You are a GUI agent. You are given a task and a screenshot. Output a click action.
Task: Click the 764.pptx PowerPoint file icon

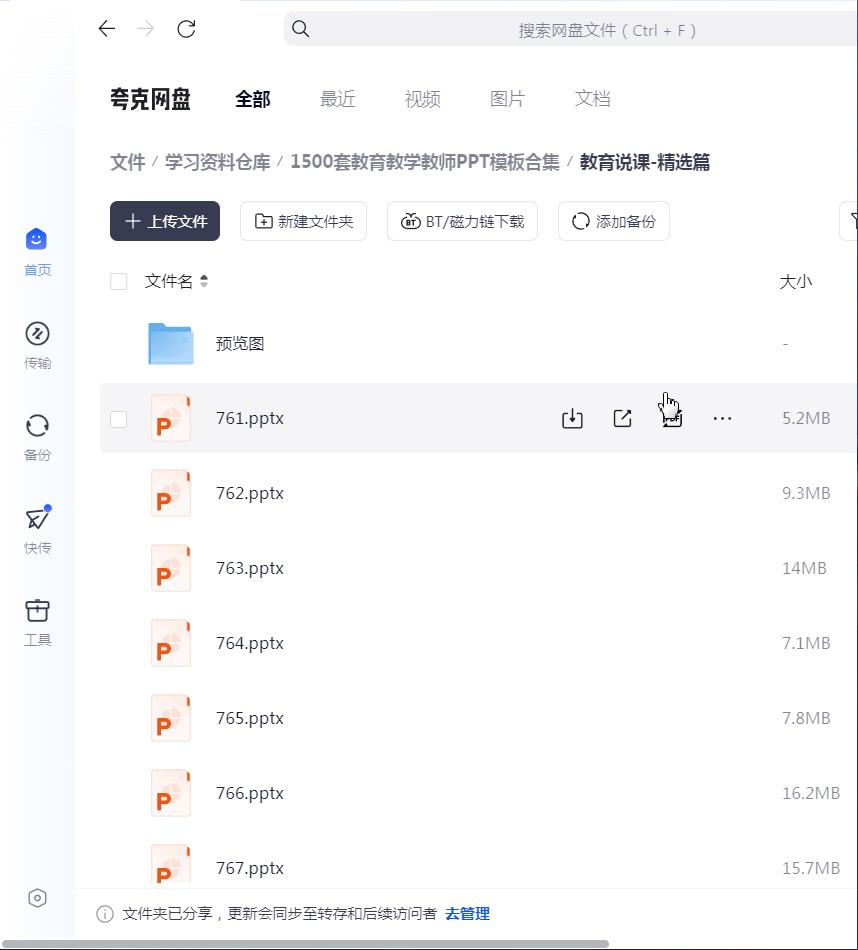[171, 643]
